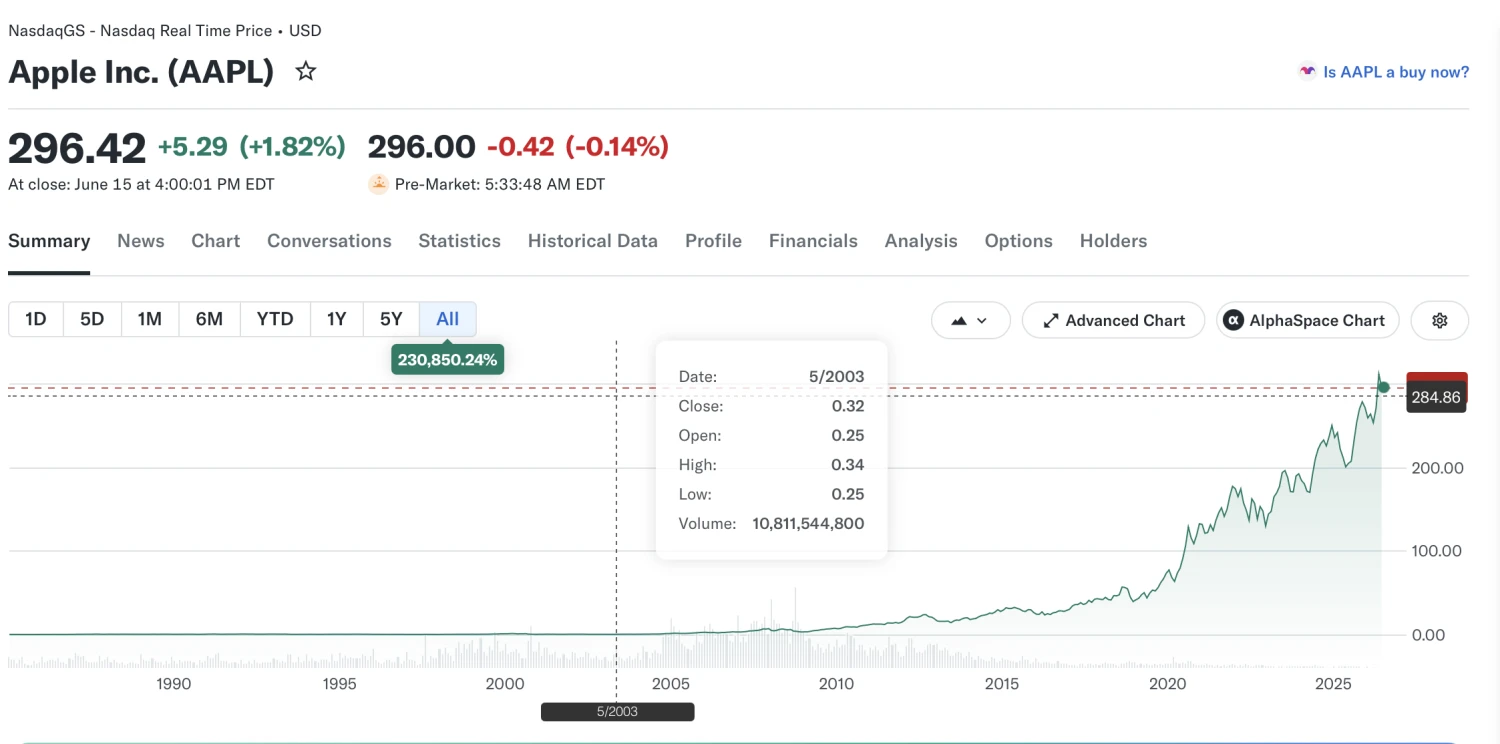
Task: Click the 5/2003 date marker on timeline
Action: [617, 712]
